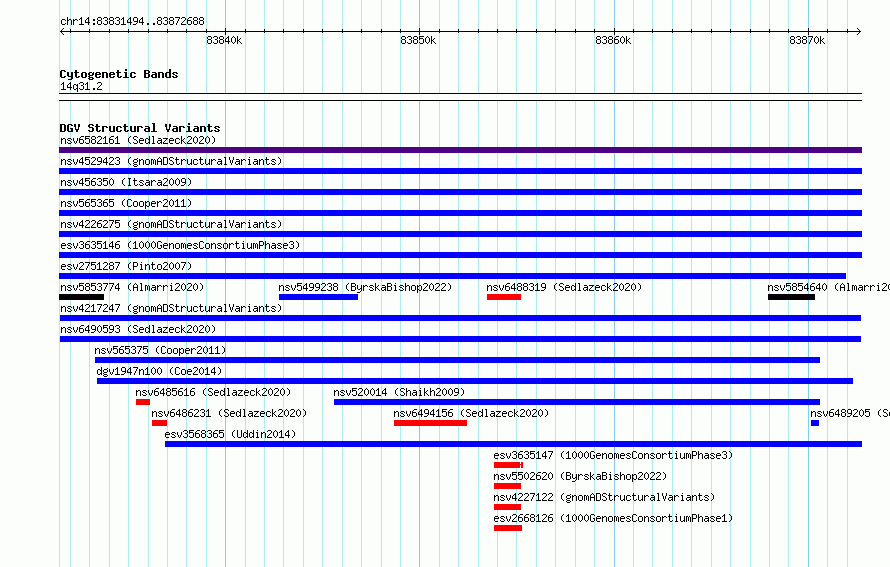The width and height of the screenshot is (890, 567).
Task: Click the blue esv3568365 variant bar
Action: pyautogui.click(x=514, y=444)
